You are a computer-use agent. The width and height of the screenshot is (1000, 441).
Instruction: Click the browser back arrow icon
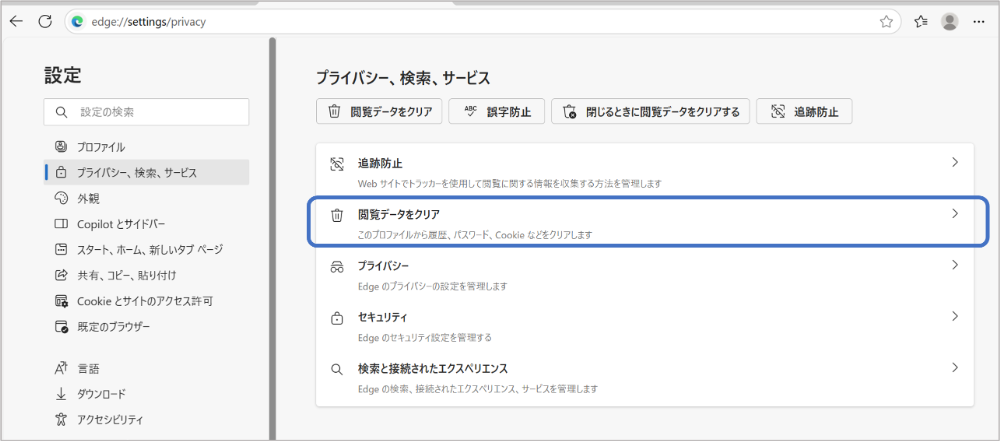pyautogui.click(x=17, y=22)
